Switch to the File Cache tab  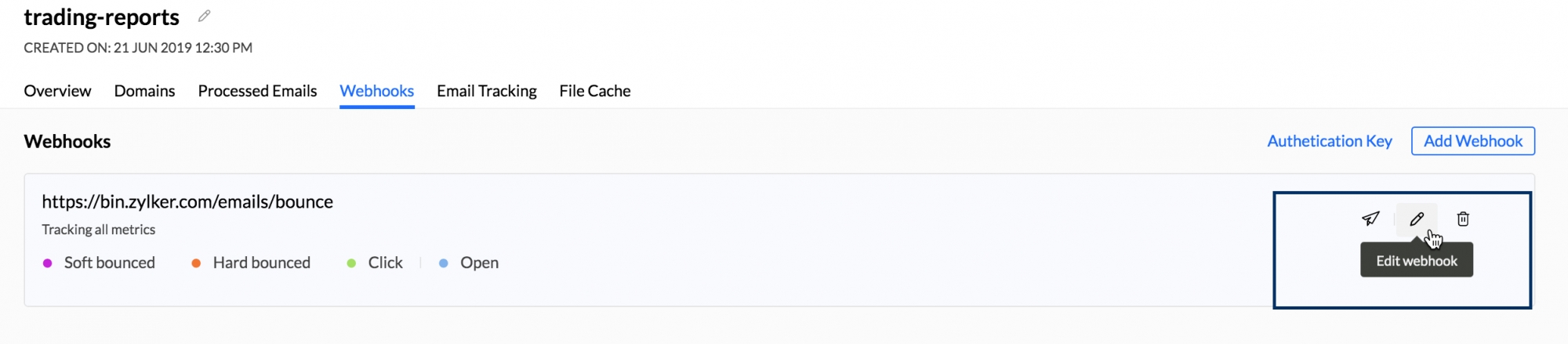594,91
